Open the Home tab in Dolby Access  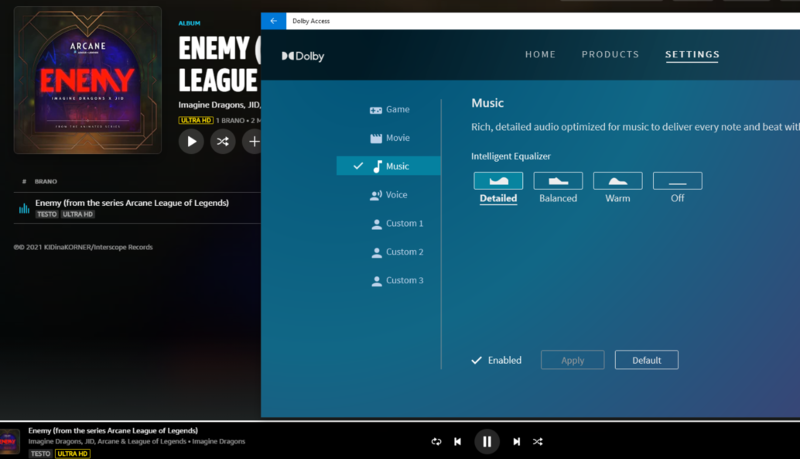coord(540,55)
